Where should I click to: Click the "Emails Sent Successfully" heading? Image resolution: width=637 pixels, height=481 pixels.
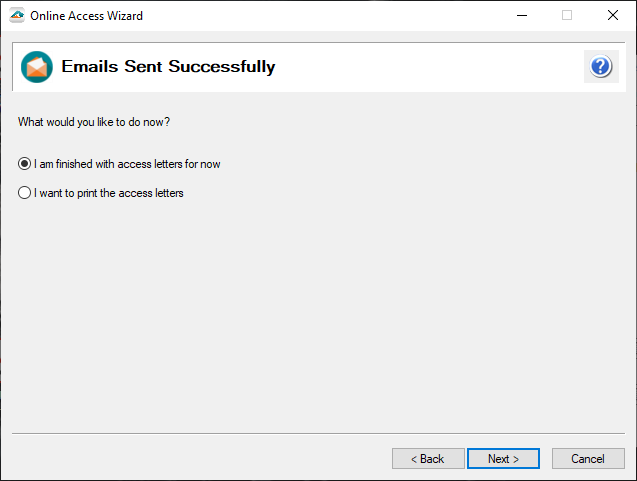168,67
